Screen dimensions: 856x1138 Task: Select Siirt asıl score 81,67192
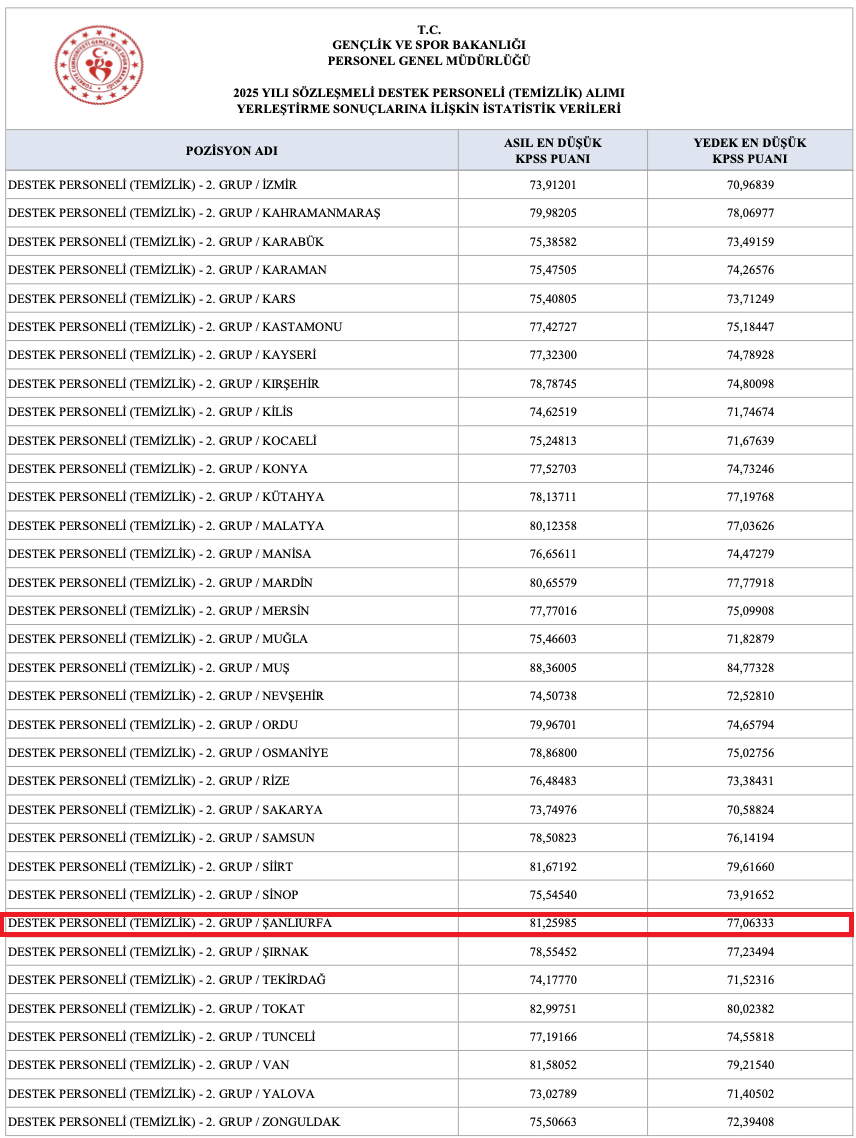(x=553, y=867)
